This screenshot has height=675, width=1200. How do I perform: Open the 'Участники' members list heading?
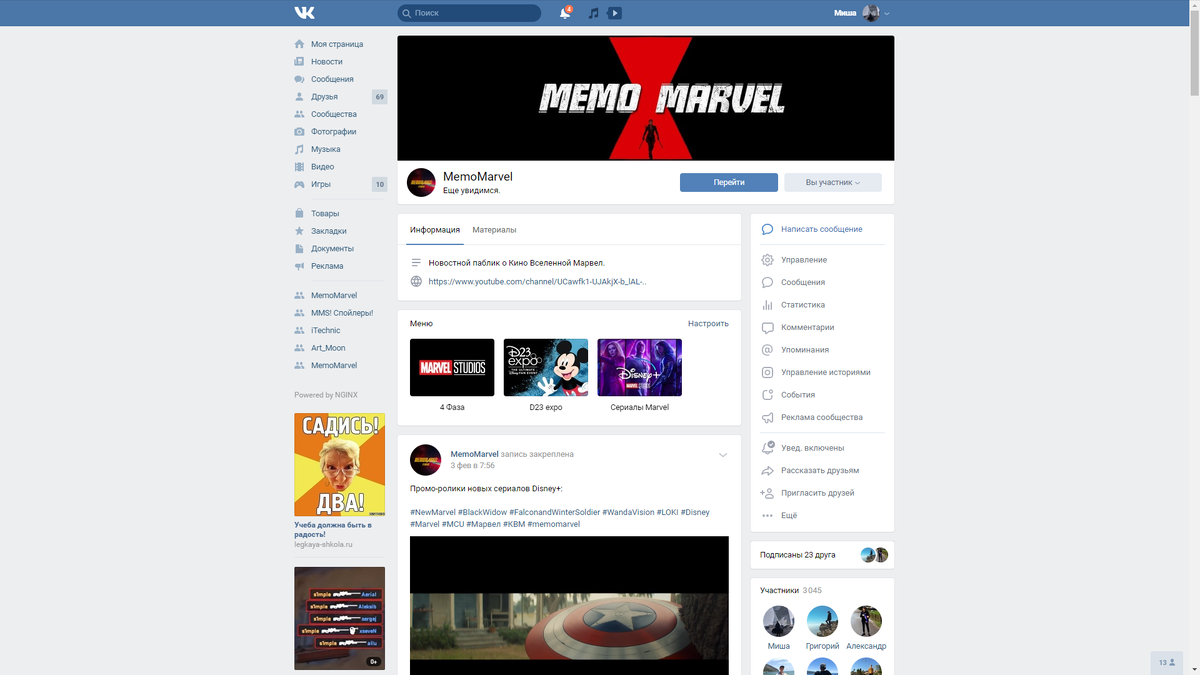[x=779, y=590]
